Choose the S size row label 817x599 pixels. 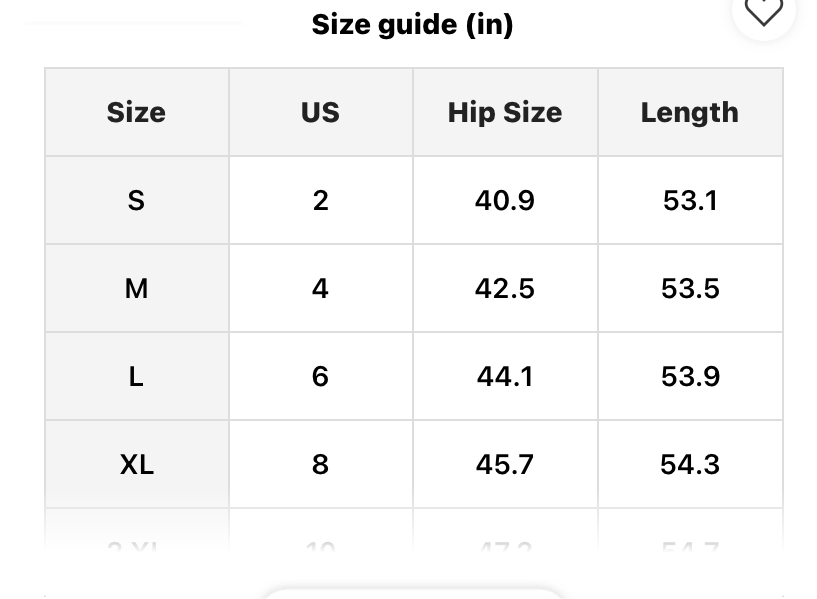pos(136,200)
